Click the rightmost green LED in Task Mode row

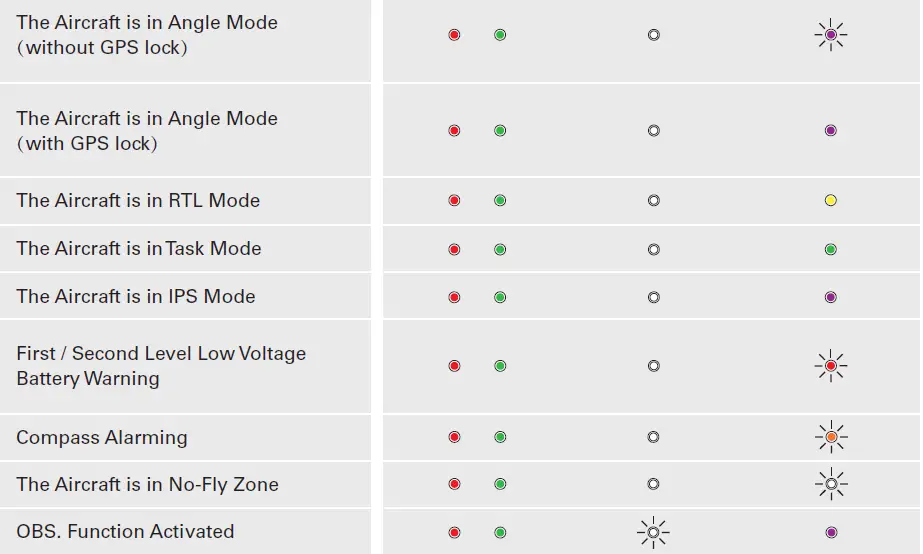[830, 249]
